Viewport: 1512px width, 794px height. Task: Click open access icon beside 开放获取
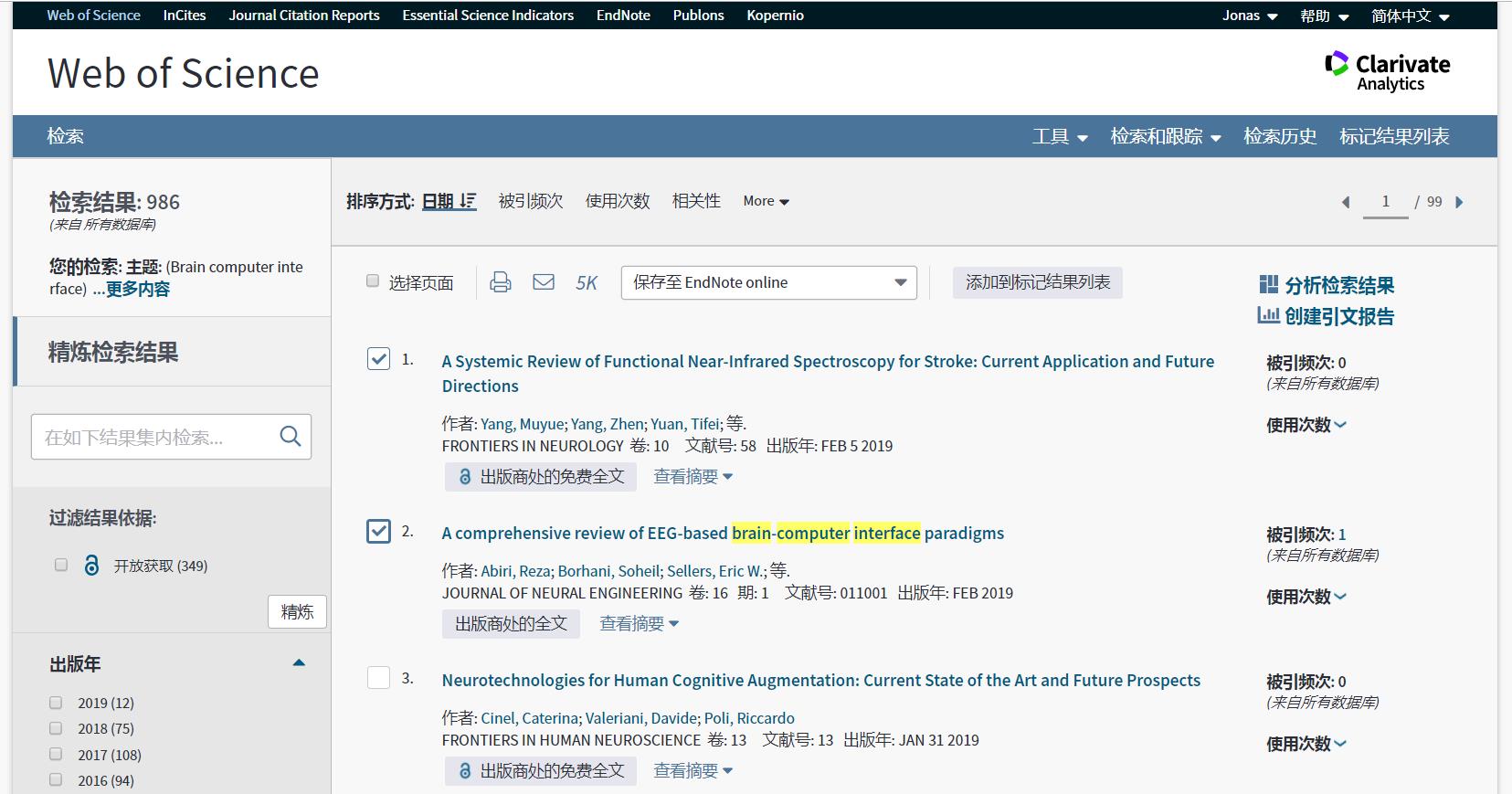[x=91, y=566]
